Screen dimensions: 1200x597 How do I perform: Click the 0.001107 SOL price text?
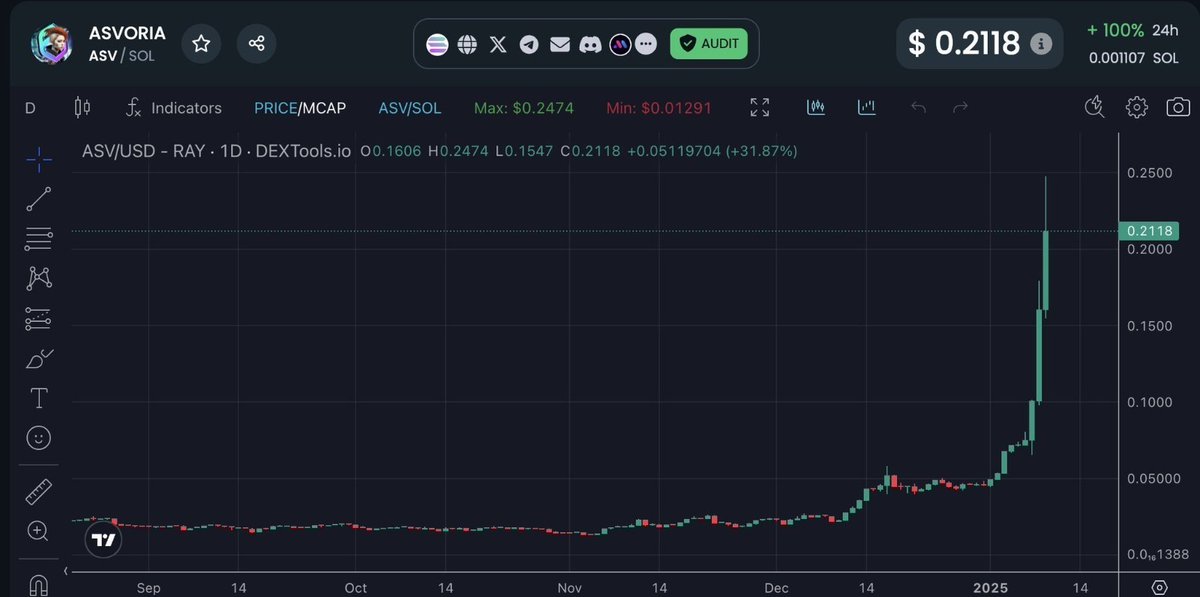(x=1134, y=59)
